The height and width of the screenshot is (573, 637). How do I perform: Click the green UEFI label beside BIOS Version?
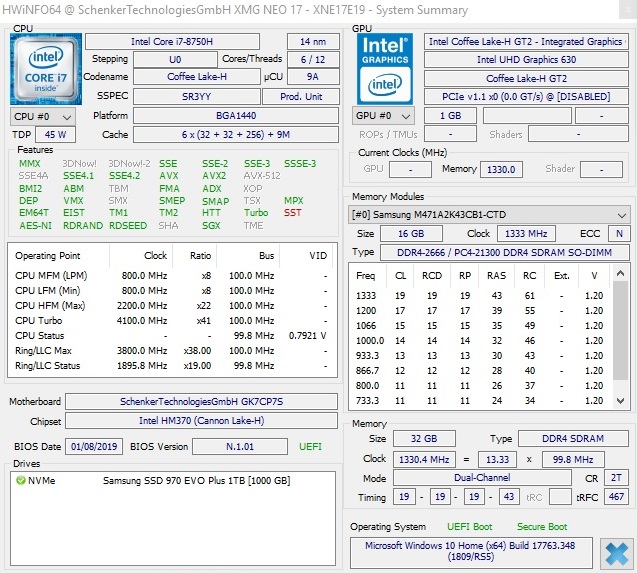(x=310, y=447)
